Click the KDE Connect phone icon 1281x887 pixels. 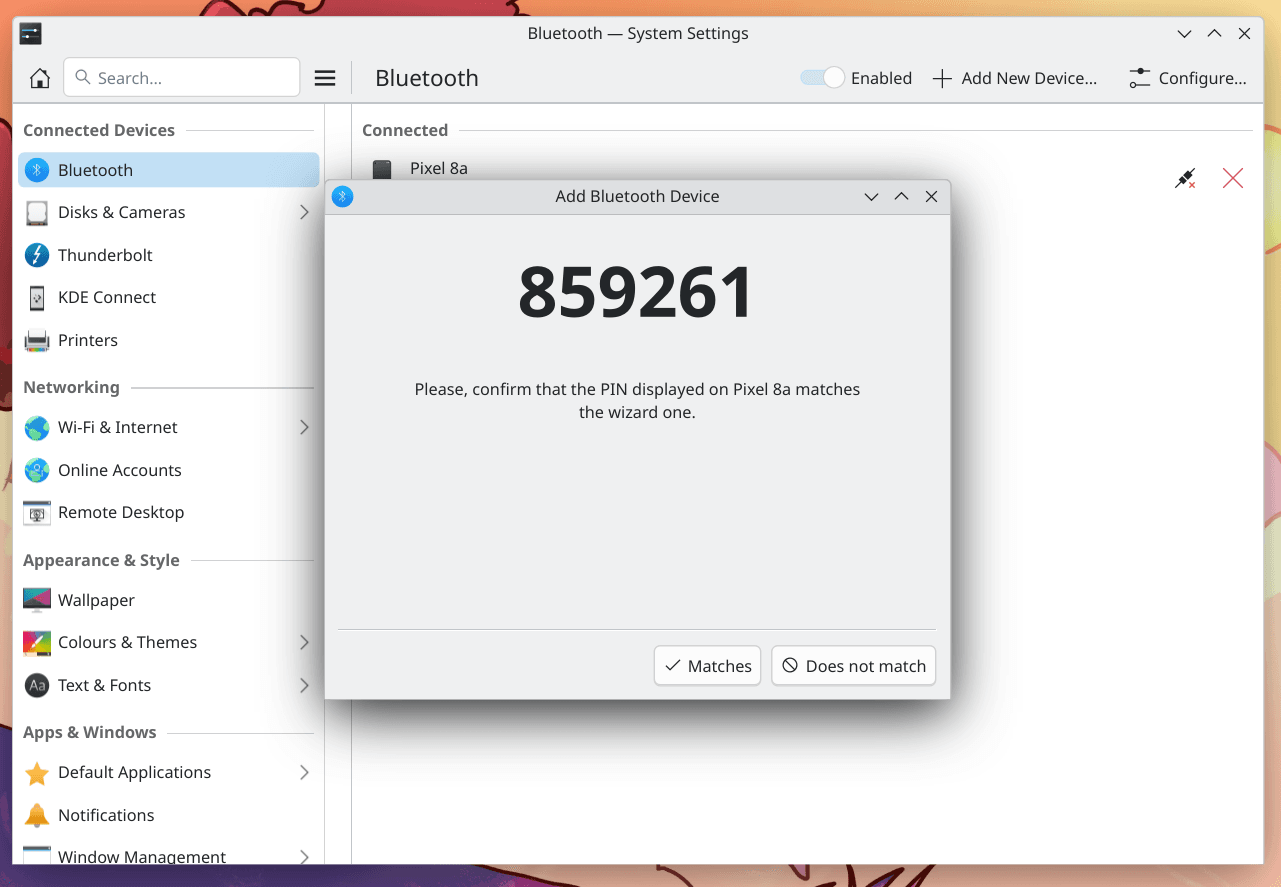pyautogui.click(x=38, y=297)
